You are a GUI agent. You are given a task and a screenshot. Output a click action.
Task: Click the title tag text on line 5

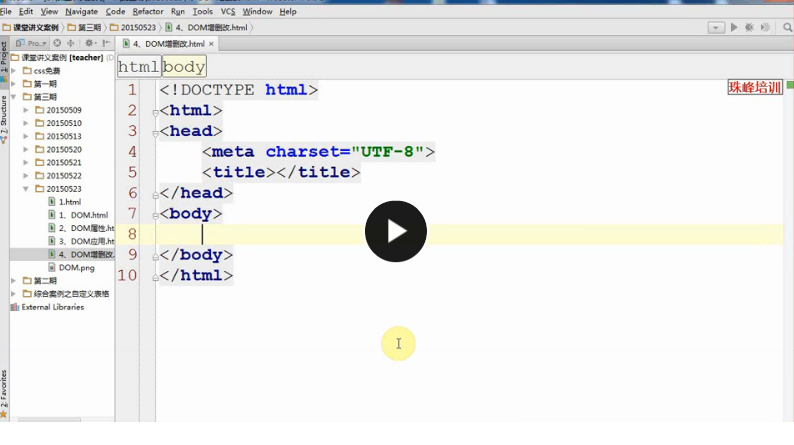coord(282,172)
